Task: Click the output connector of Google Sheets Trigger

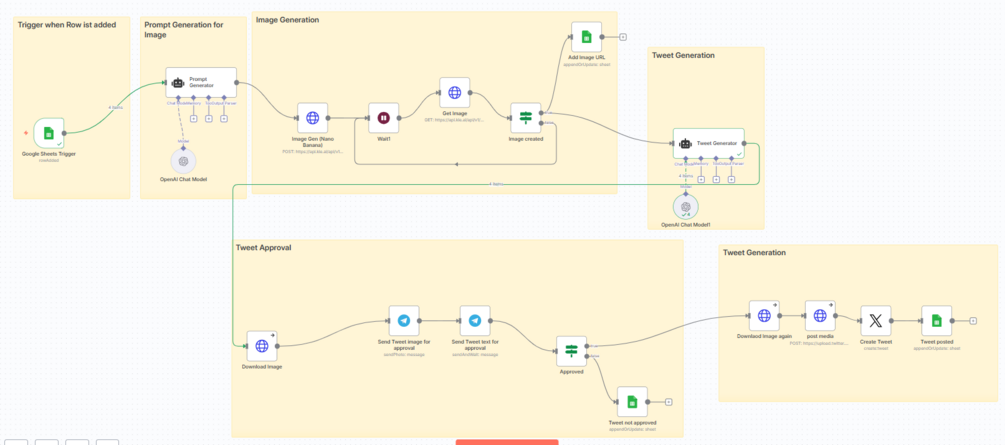Action: coord(64,133)
